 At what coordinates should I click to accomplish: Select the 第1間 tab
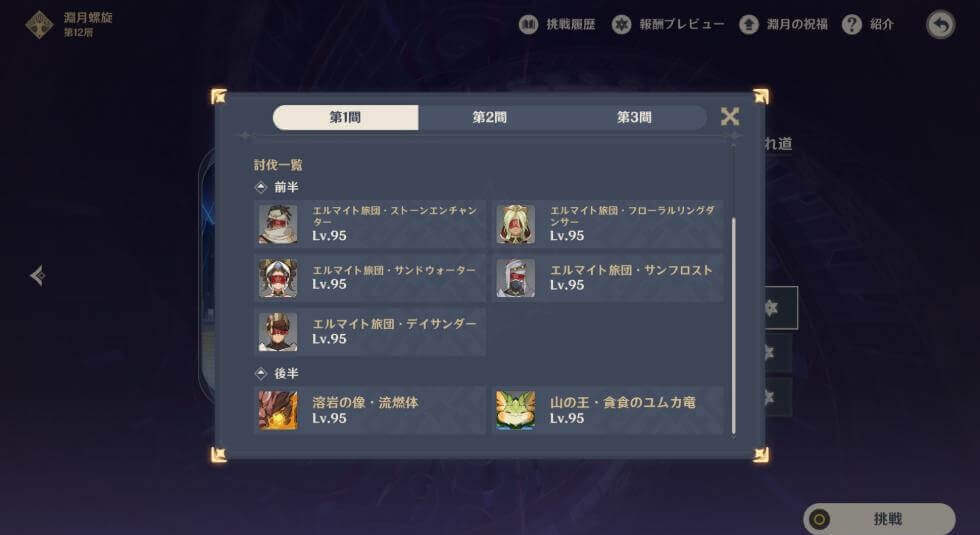(x=346, y=117)
